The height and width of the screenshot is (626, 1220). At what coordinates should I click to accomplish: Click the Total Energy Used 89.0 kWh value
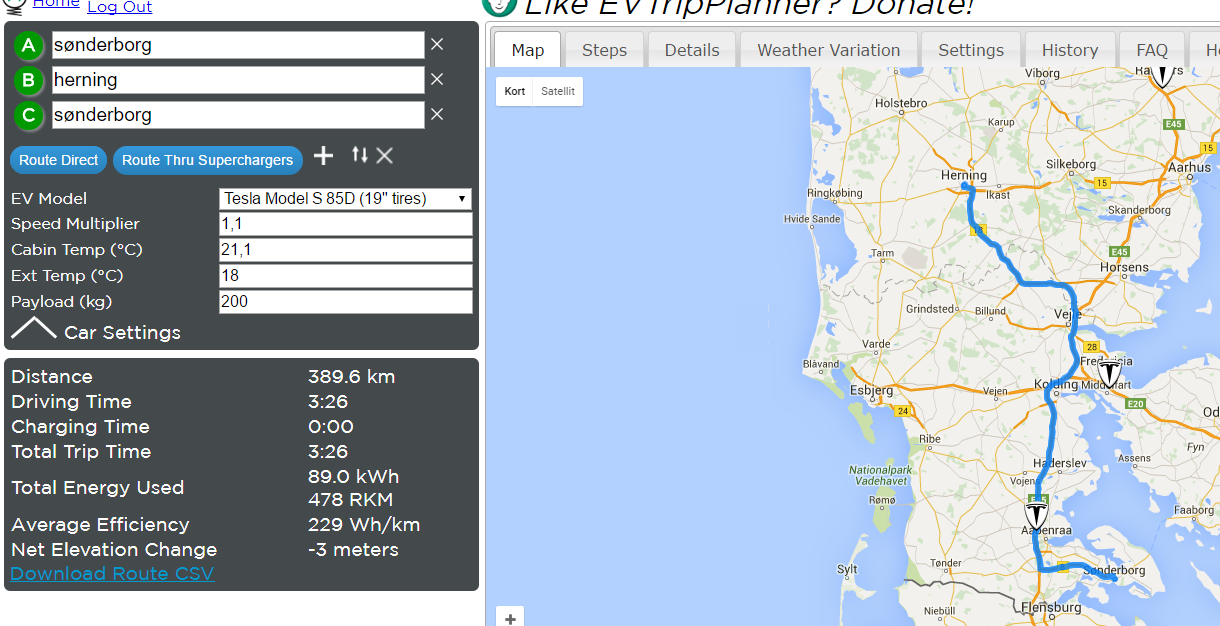353,476
